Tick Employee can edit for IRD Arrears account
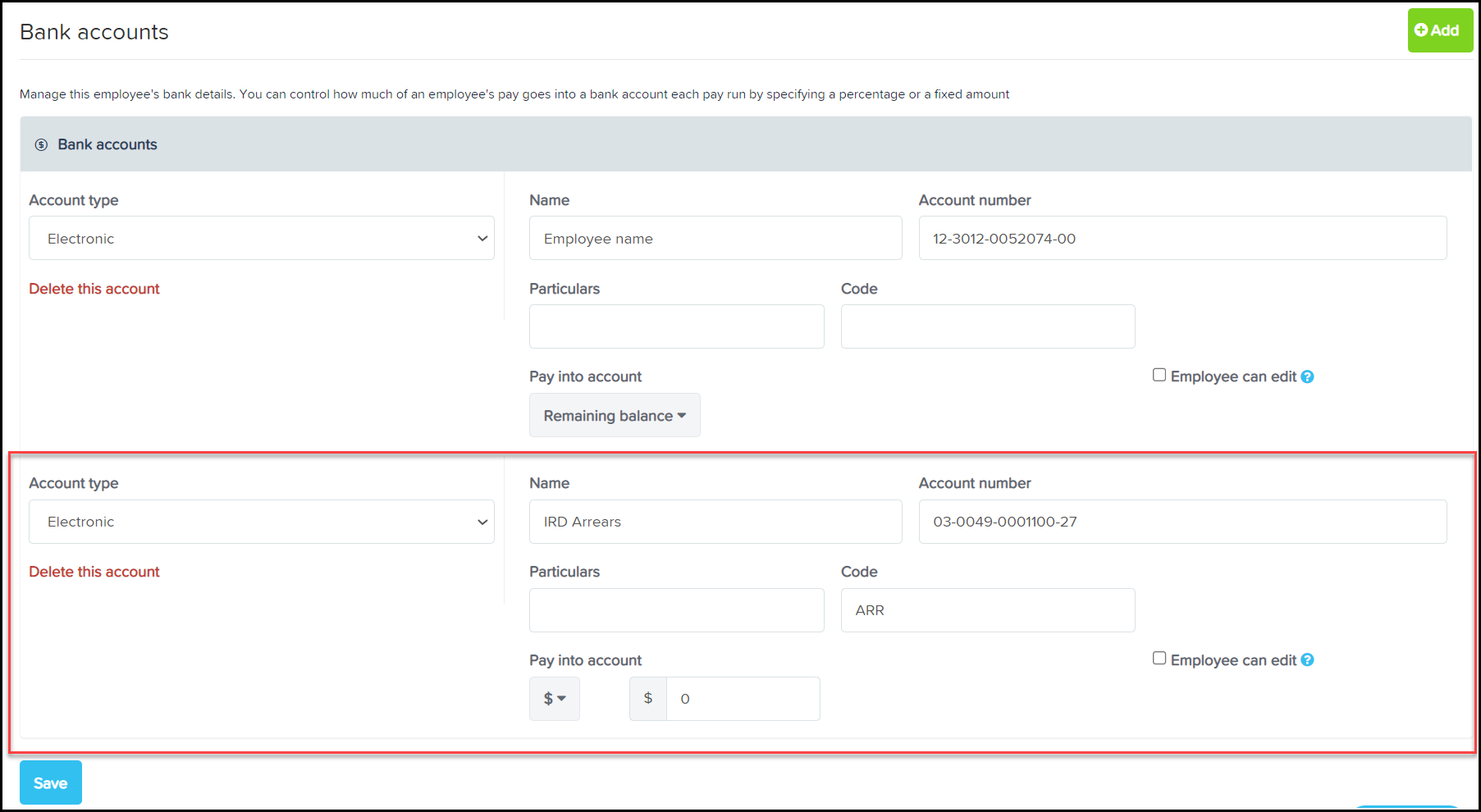The width and height of the screenshot is (1481, 812). click(1159, 659)
